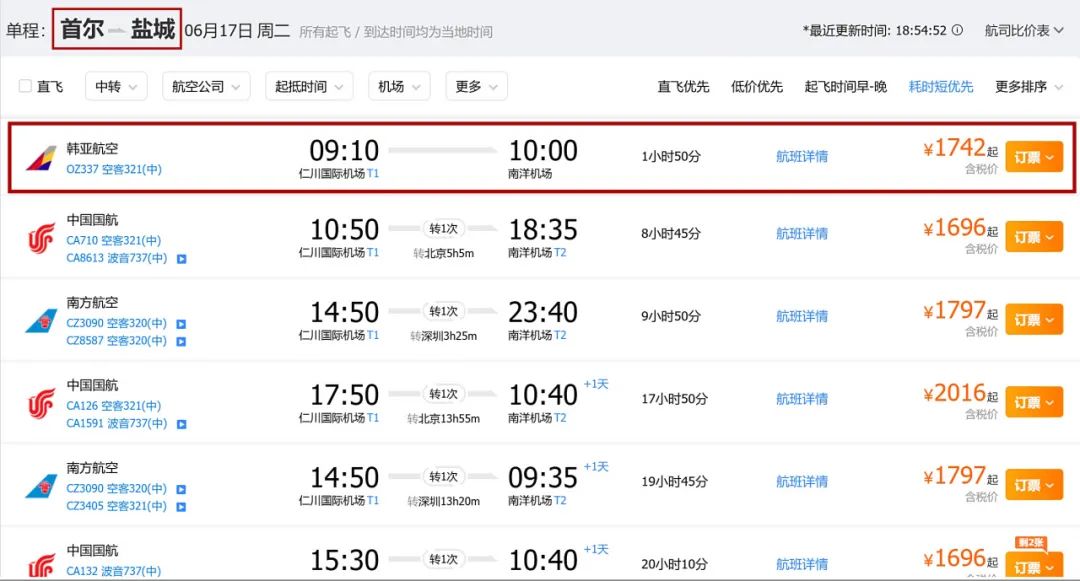The height and width of the screenshot is (581, 1080).
Task: Click the blue icon beside CZ3090 in 9小时50分 row
Action: coord(181,324)
